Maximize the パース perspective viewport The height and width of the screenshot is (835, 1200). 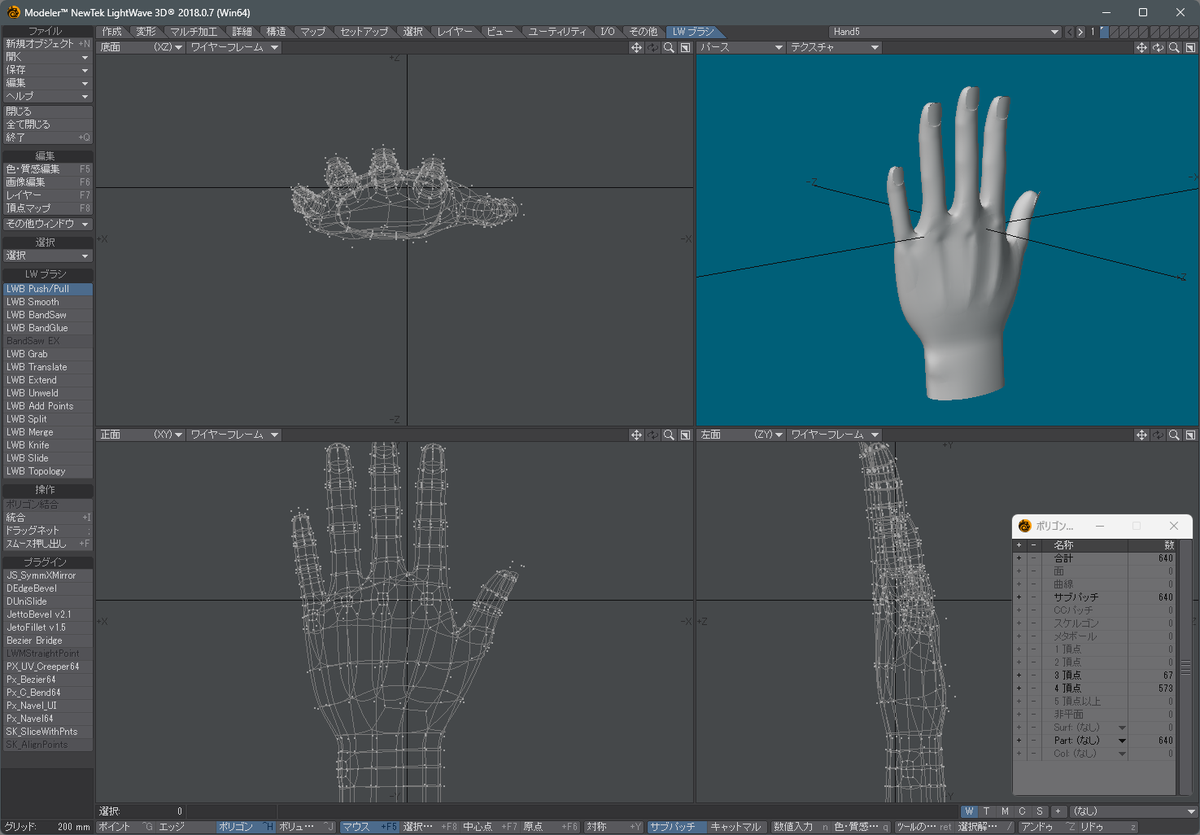[x=1191, y=48]
